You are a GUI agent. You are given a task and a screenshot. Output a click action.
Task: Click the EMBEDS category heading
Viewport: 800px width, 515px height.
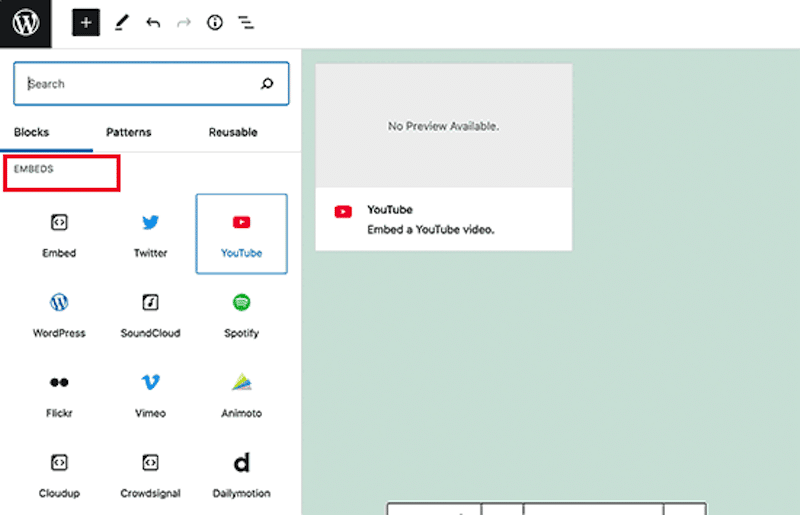tap(34, 169)
